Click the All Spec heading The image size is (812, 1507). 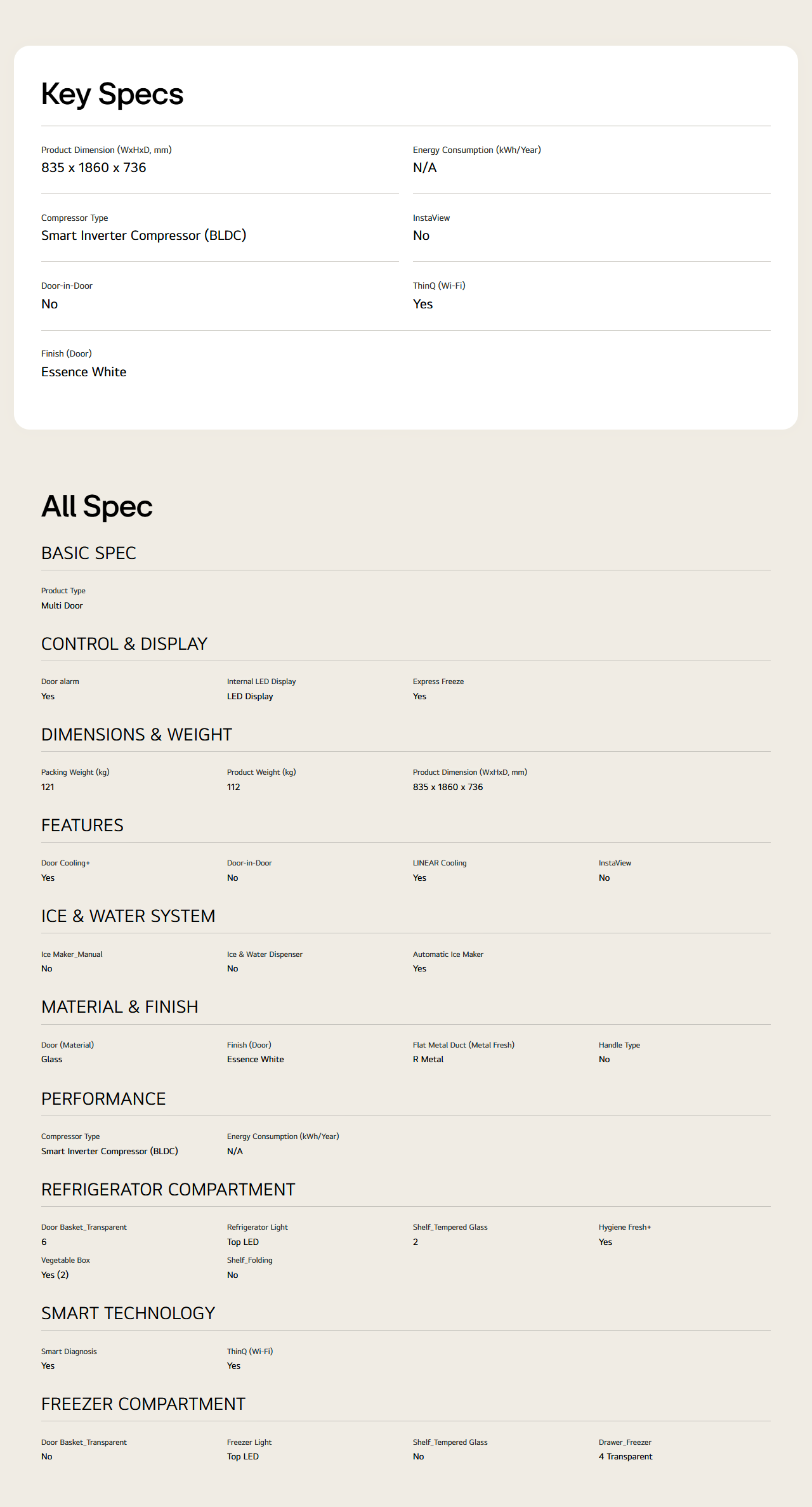click(x=97, y=506)
